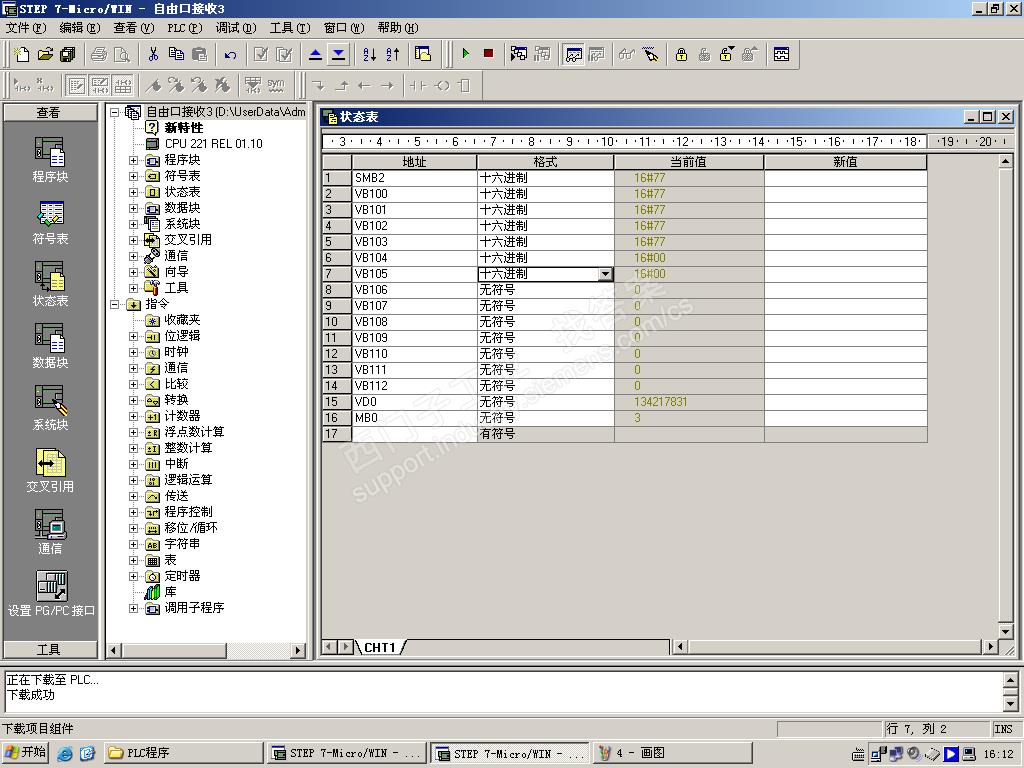The height and width of the screenshot is (768, 1024).
Task: Expand the 计数器 instruction folder
Action: (133, 416)
